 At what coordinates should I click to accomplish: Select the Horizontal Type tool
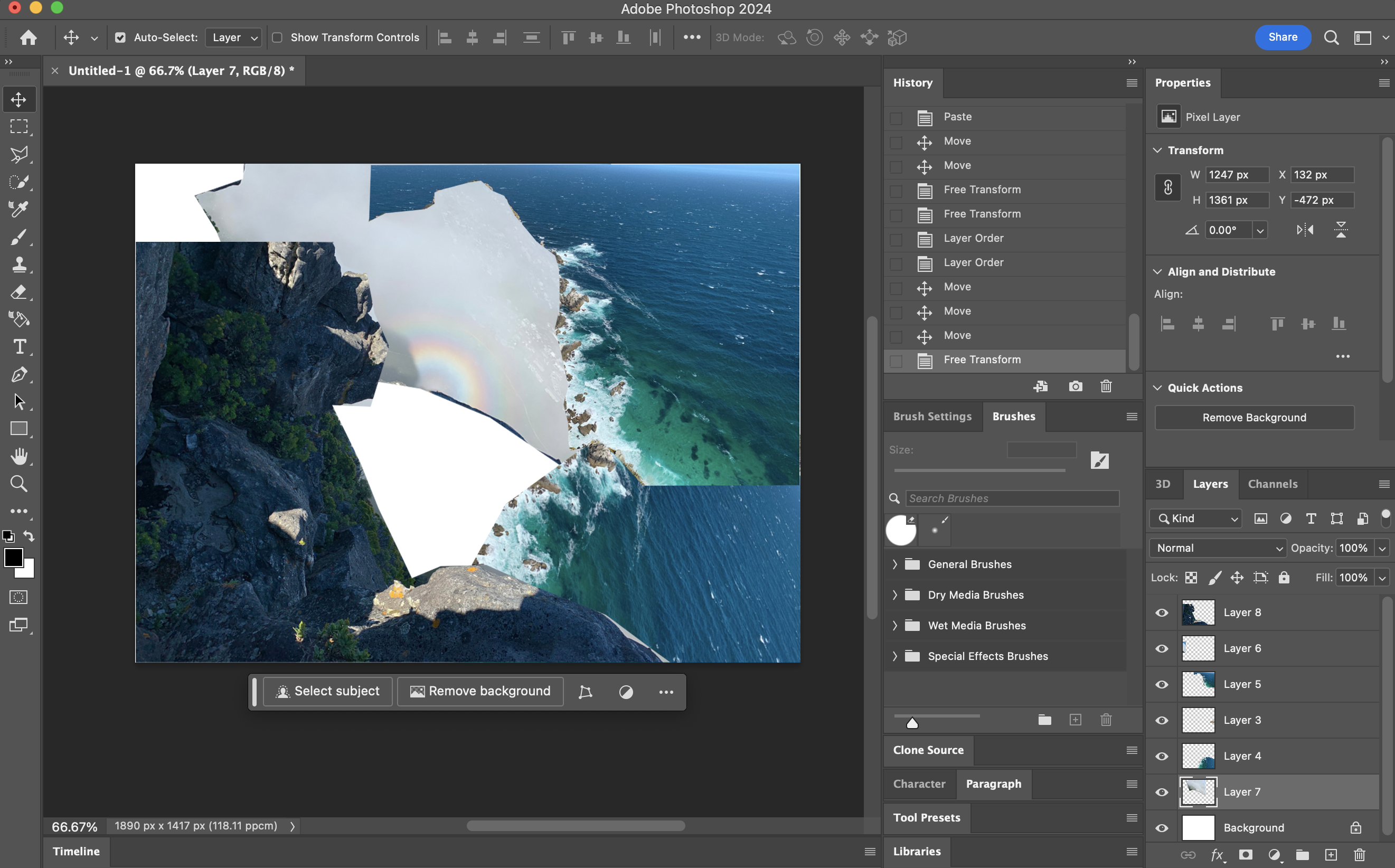pos(19,347)
